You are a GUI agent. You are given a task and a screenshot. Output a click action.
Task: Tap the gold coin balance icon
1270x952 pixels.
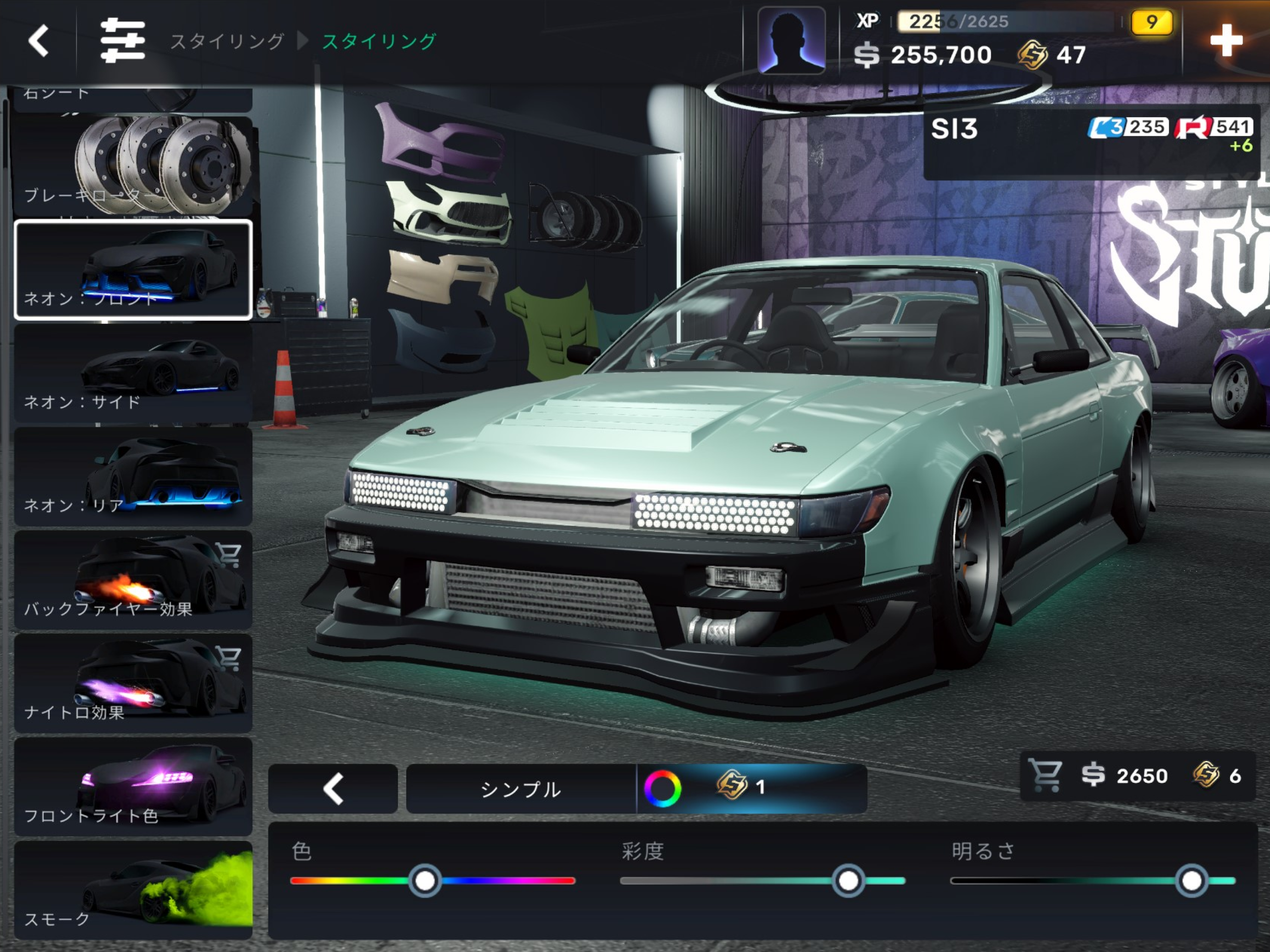1032,55
